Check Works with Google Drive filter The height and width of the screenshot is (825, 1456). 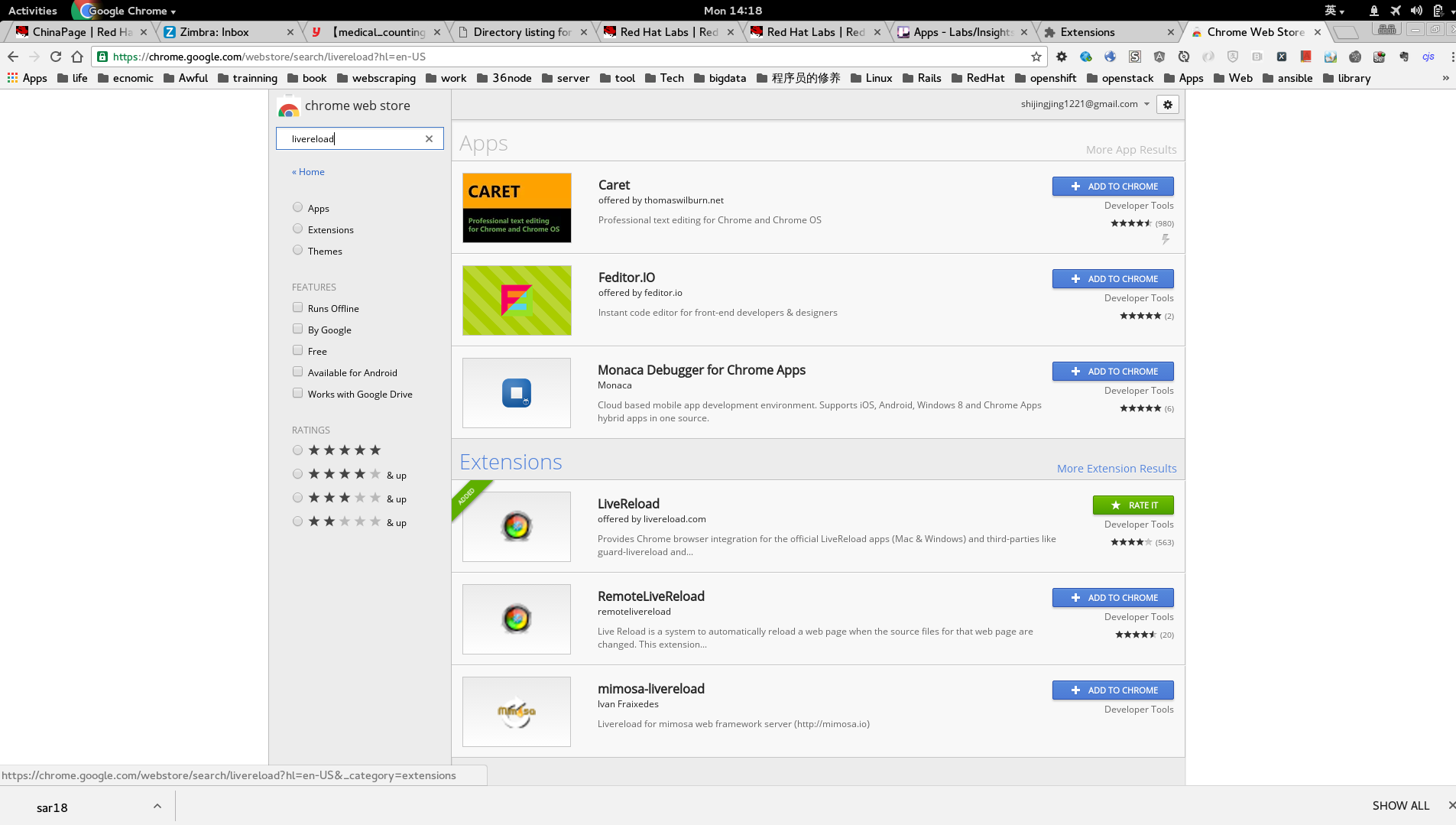pyautogui.click(x=297, y=393)
